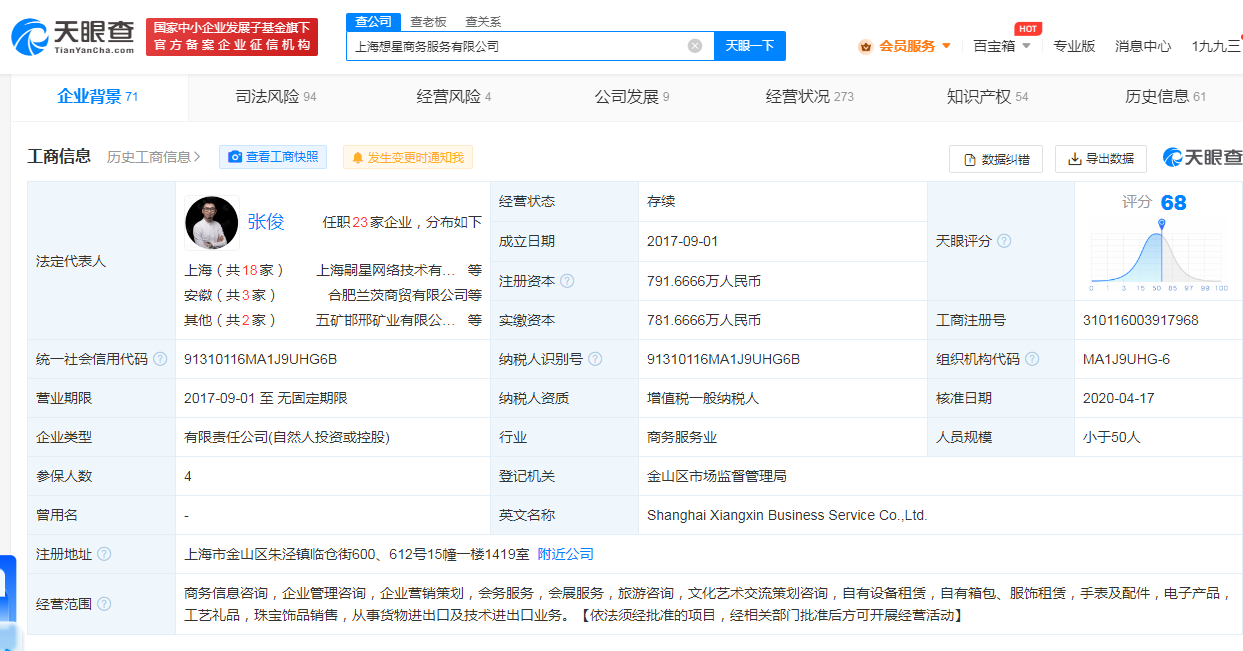Open the 会员服务 dropdown arrow
This screenshot has height=651, width=1243.
coord(947,46)
